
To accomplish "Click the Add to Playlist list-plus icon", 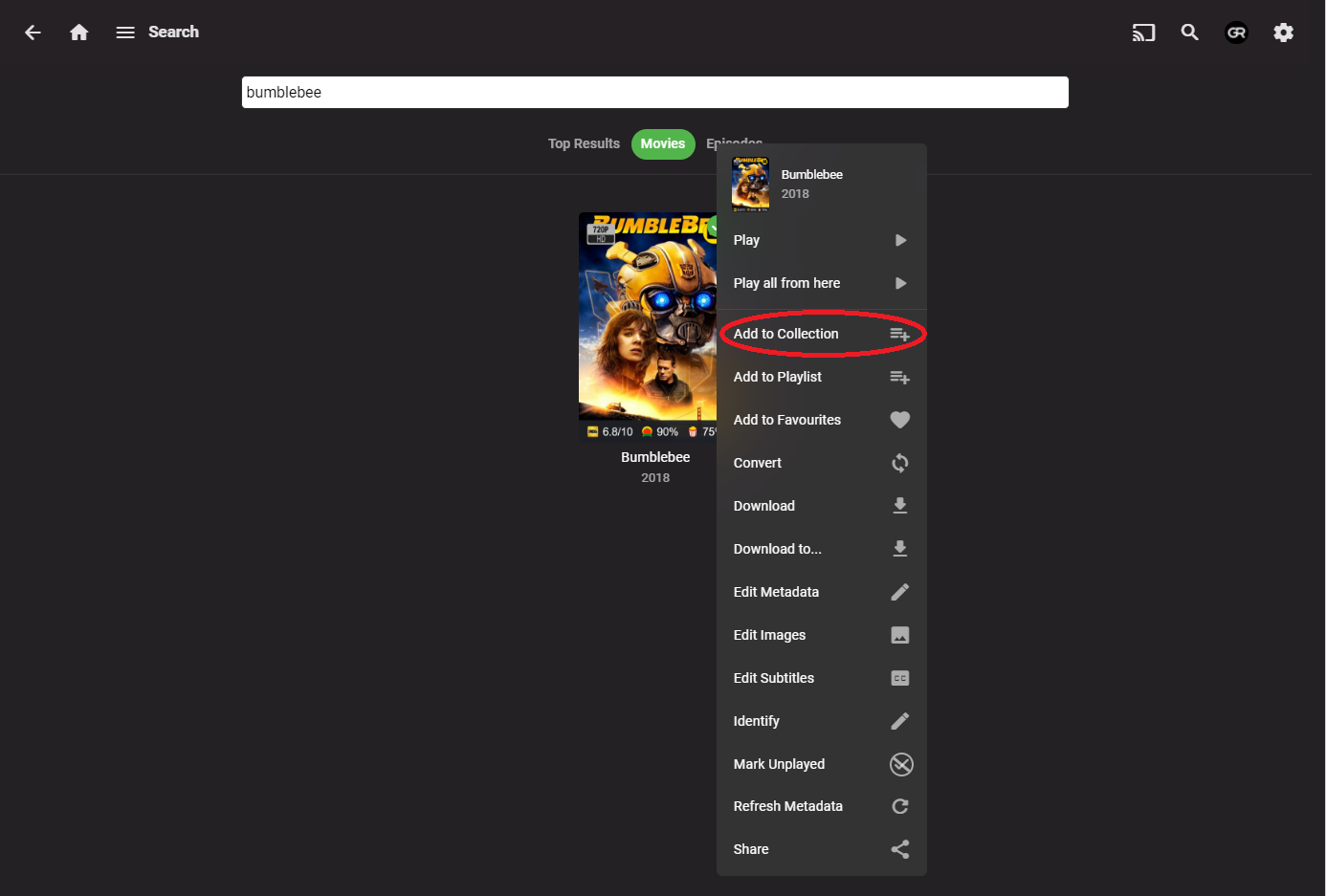I will pos(899,377).
